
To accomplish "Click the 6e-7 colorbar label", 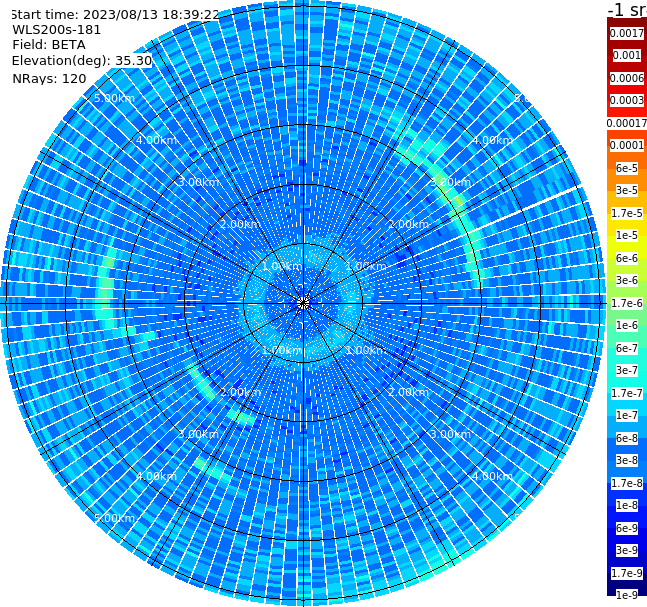I will (627, 348).
